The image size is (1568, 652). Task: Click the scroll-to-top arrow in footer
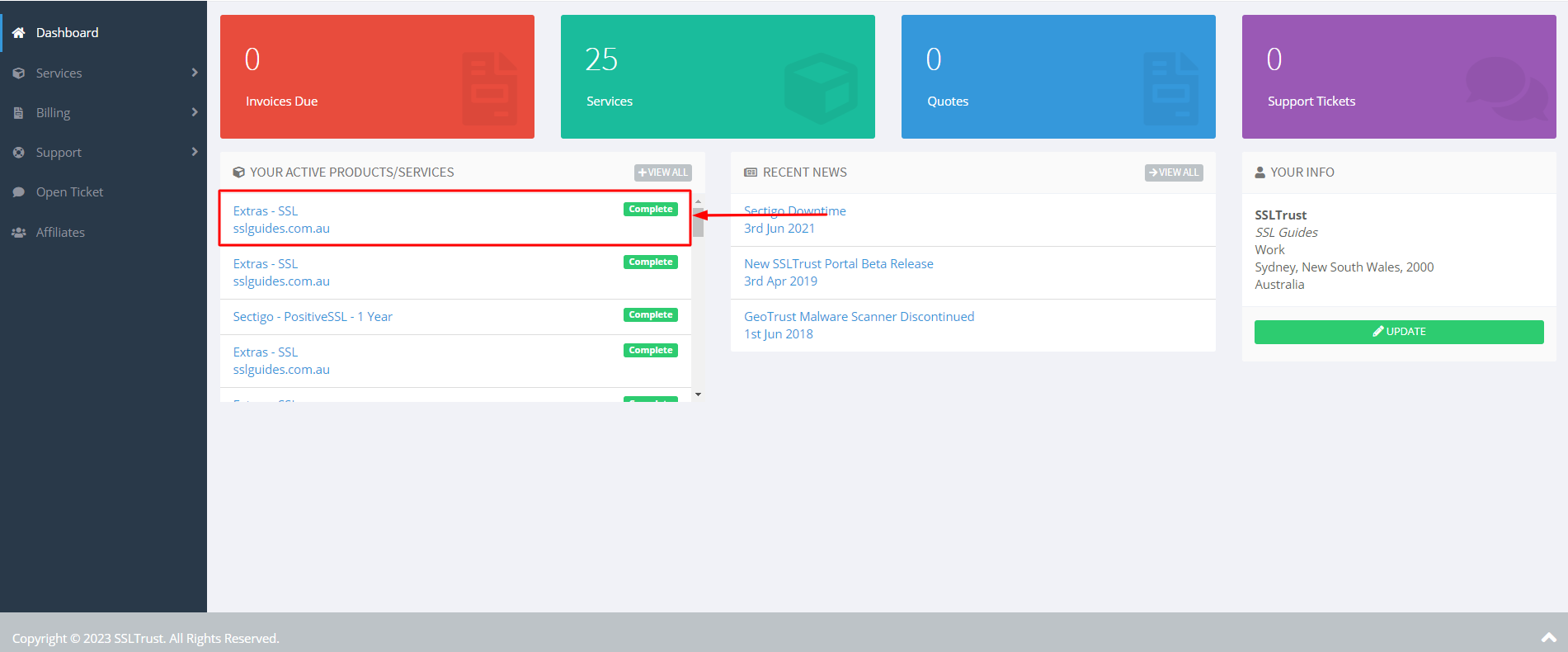point(1548,637)
